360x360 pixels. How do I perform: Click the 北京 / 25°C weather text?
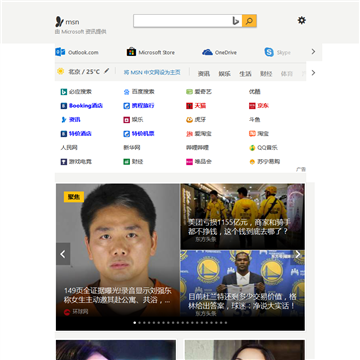84,71
